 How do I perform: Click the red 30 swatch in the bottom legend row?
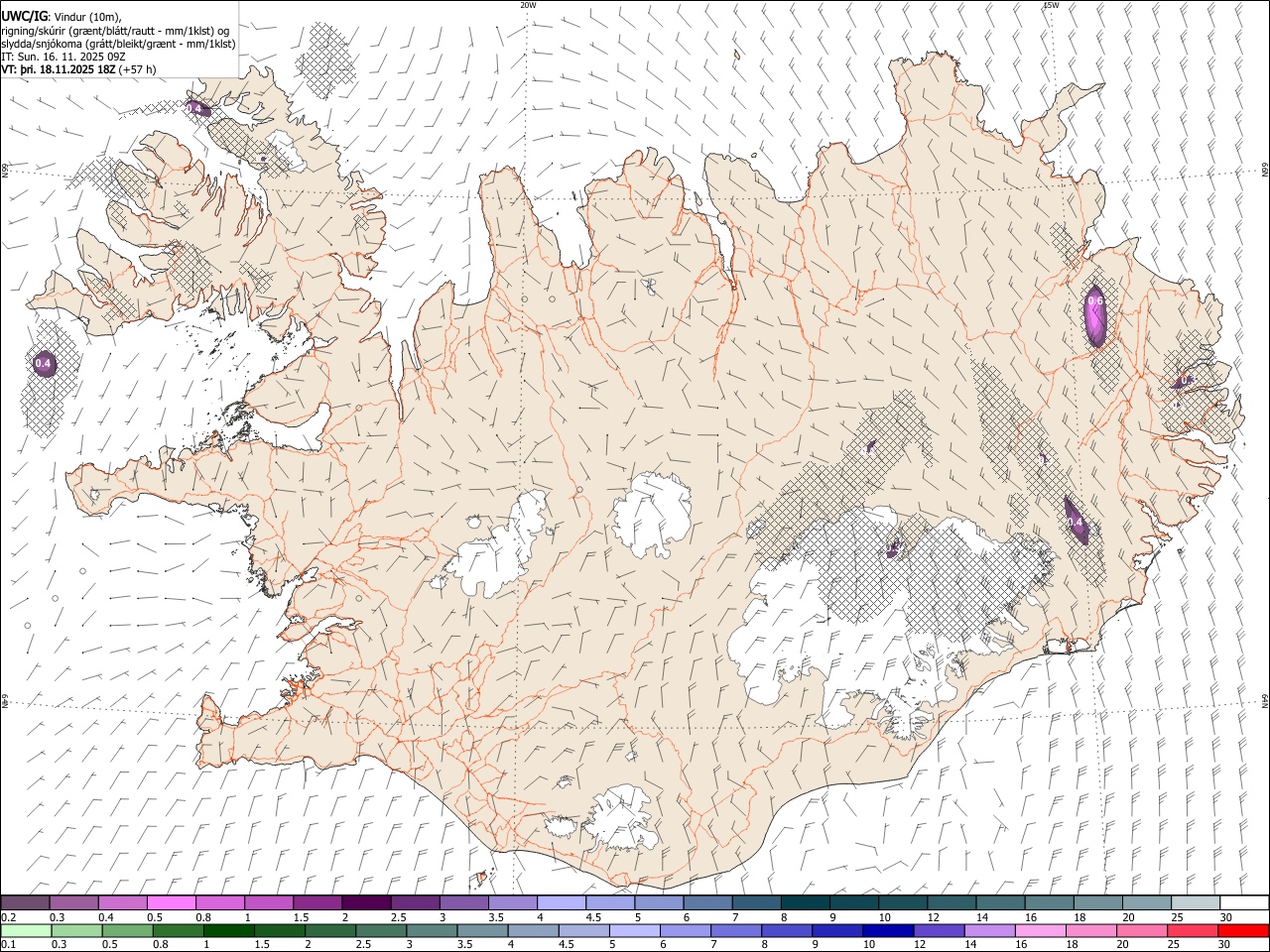1243,931
